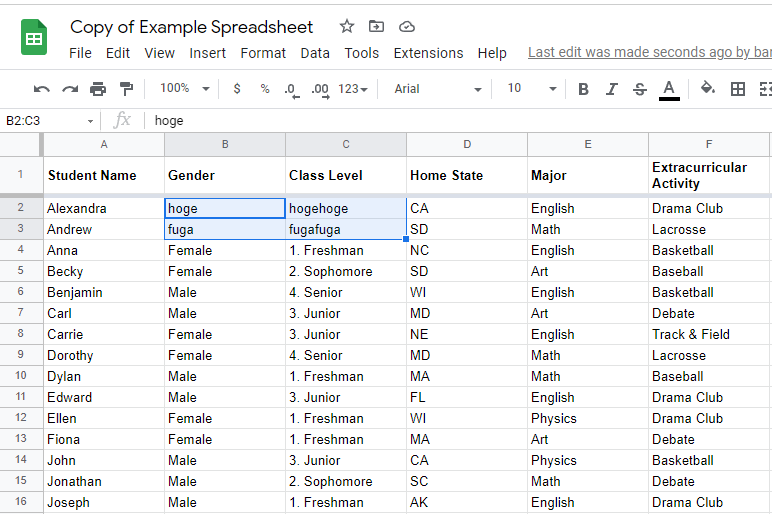Open the 100% zoom dropdown
The width and height of the screenshot is (772, 514).
(x=185, y=89)
